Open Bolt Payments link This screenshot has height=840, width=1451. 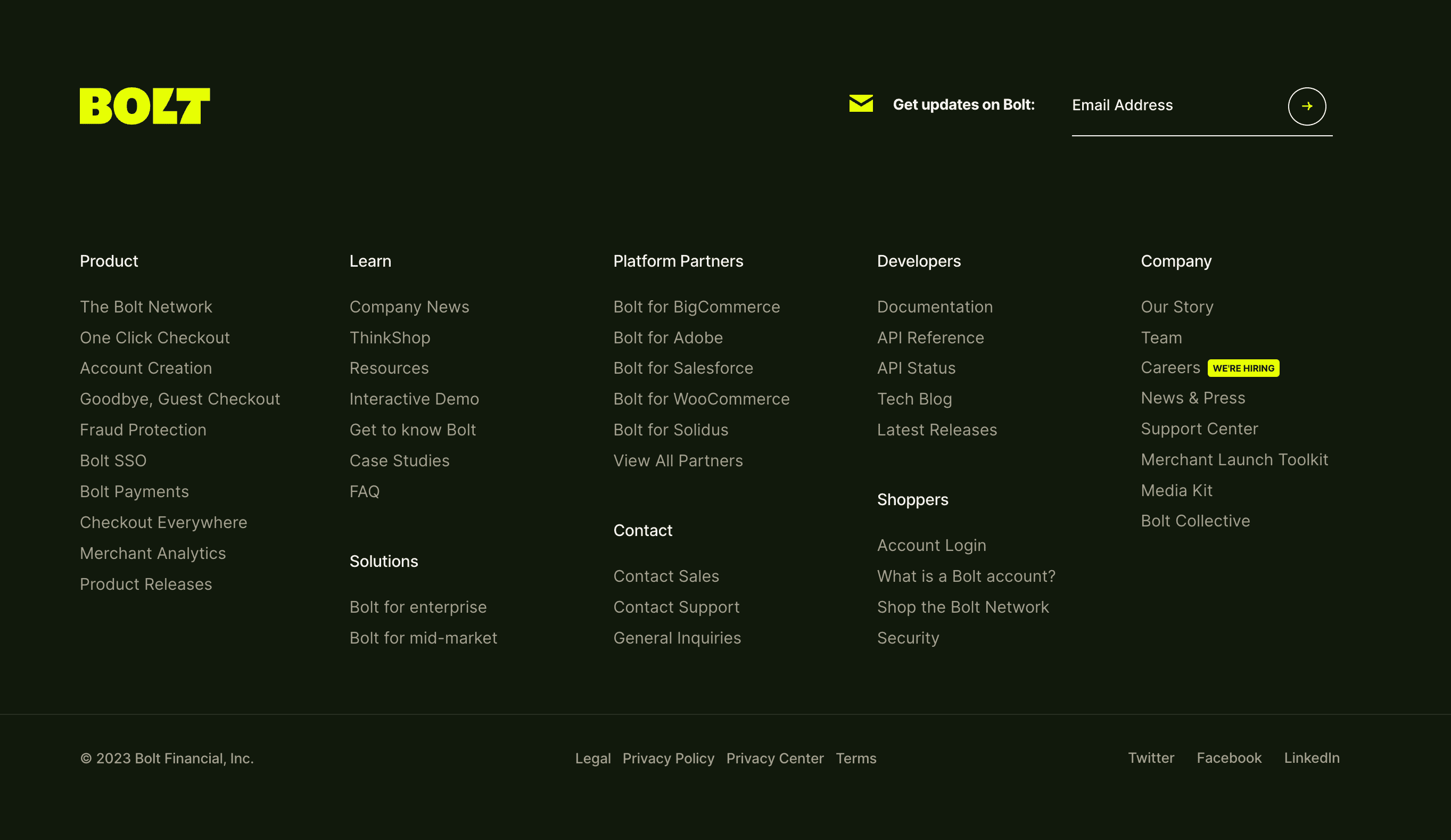click(135, 492)
